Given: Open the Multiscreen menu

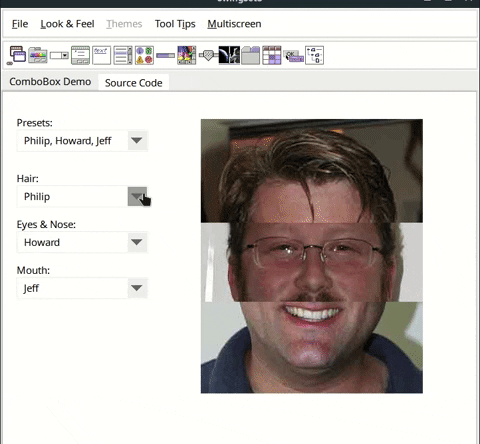Looking at the screenshot, I should (234, 24).
